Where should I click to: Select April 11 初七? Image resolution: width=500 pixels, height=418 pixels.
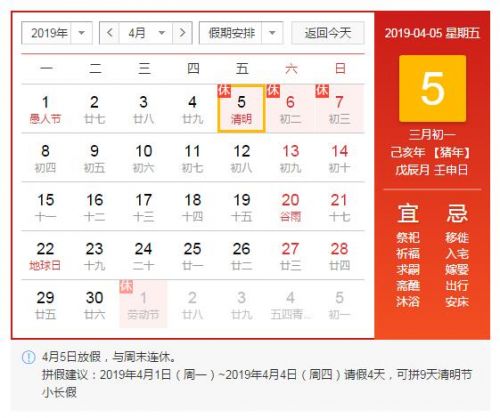coord(192,158)
